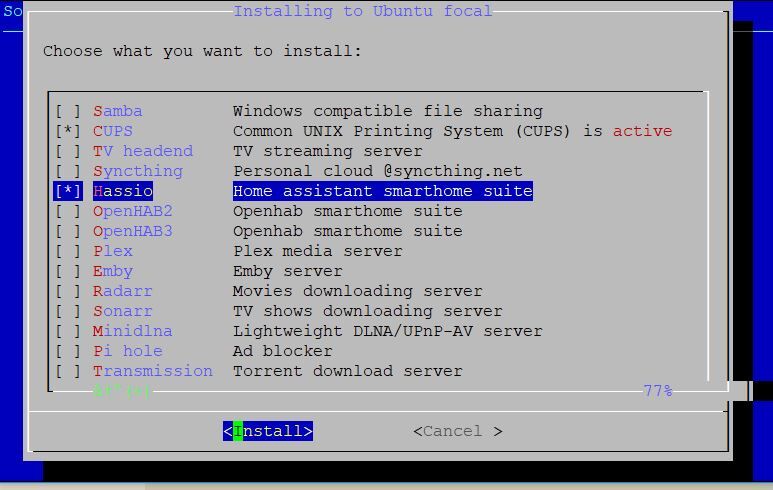Tick the OpenHAB2 checkbox

68,211
